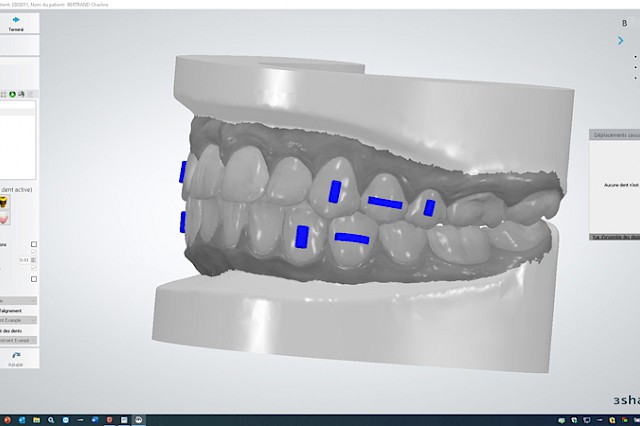Click the white list box in left panel
Viewport: 640px width, 426px height.
click(18, 138)
